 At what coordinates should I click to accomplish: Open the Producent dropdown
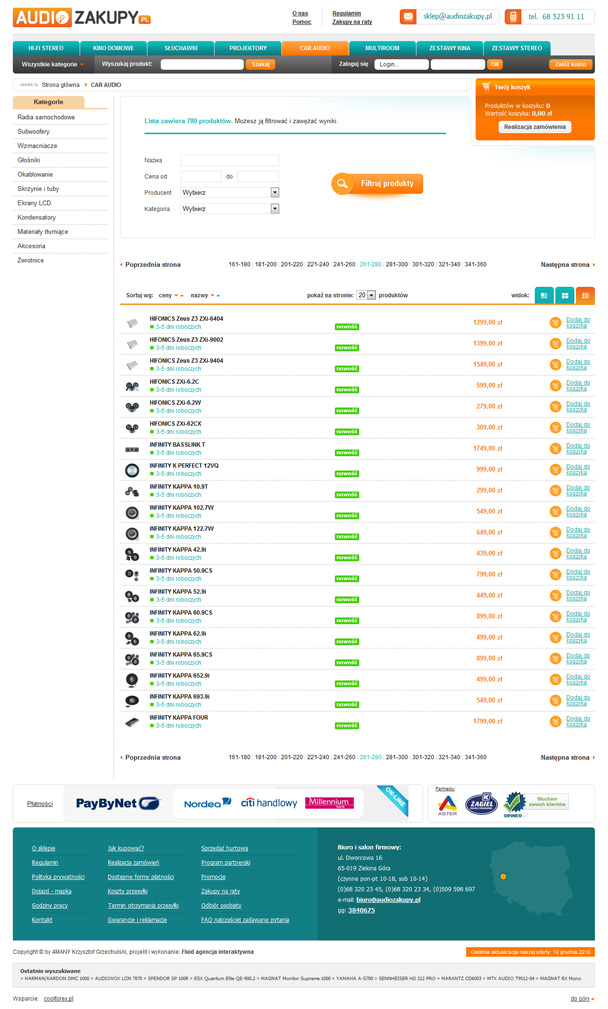[230, 192]
